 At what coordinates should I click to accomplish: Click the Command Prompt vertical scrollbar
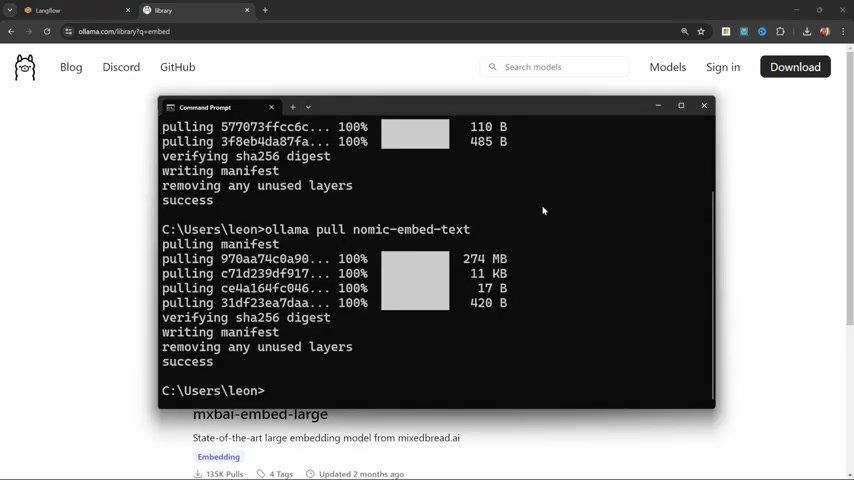pos(712,295)
